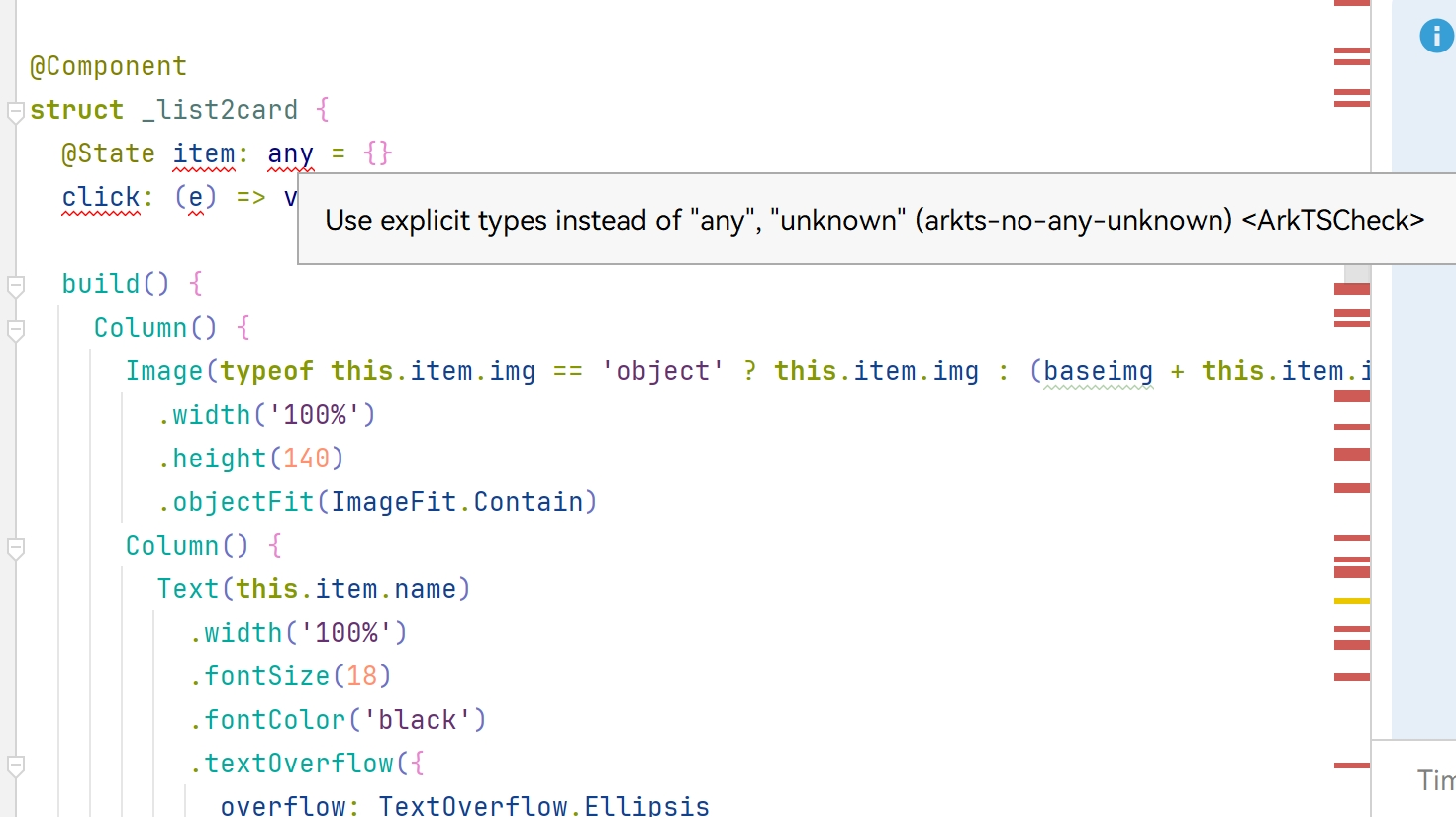Click the blue info icon at top right
Screen dimensions: 1456x817
1436,36
